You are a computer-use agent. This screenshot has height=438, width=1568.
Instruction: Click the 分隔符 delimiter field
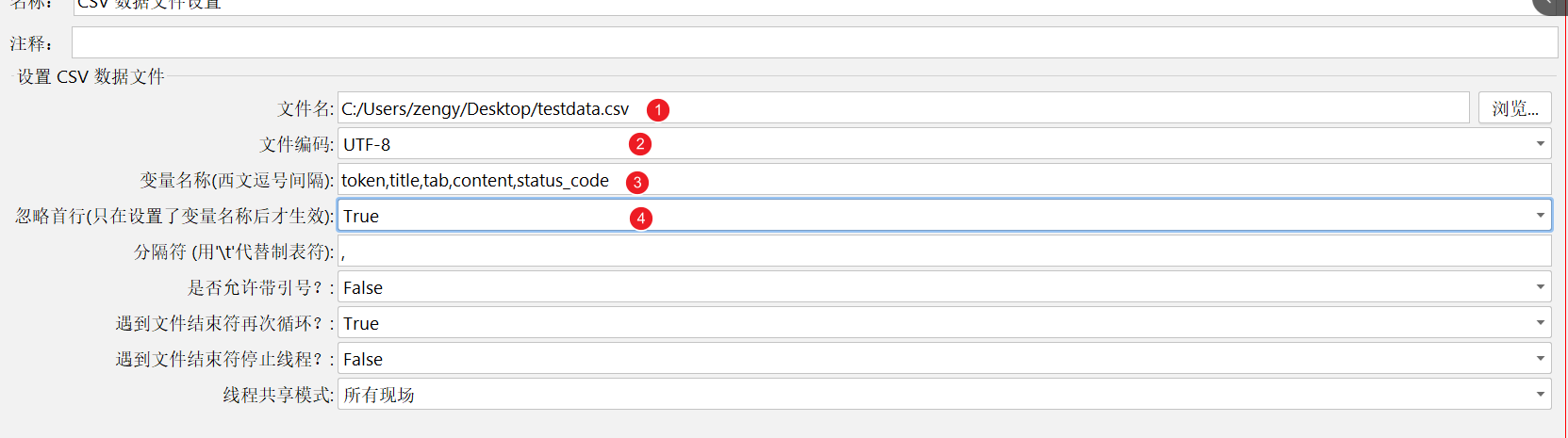click(x=943, y=251)
